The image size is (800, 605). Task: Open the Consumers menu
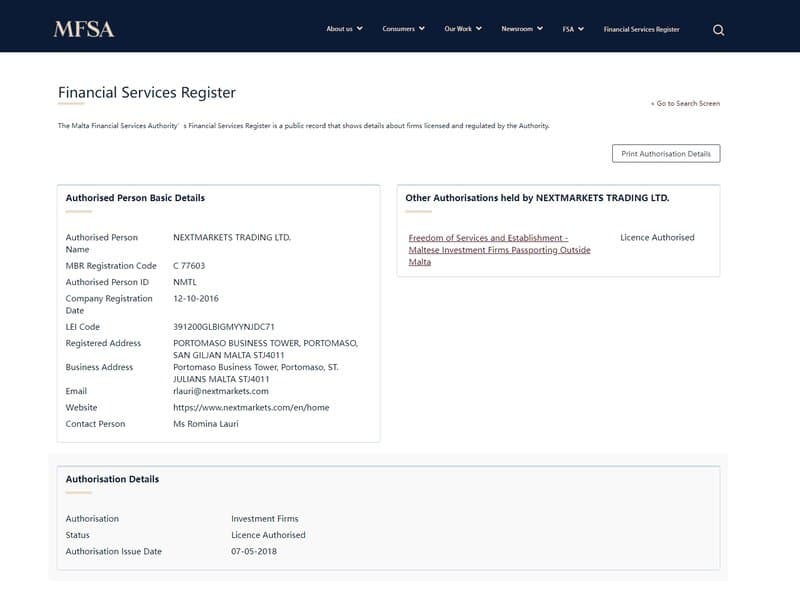tap(398, 29)
